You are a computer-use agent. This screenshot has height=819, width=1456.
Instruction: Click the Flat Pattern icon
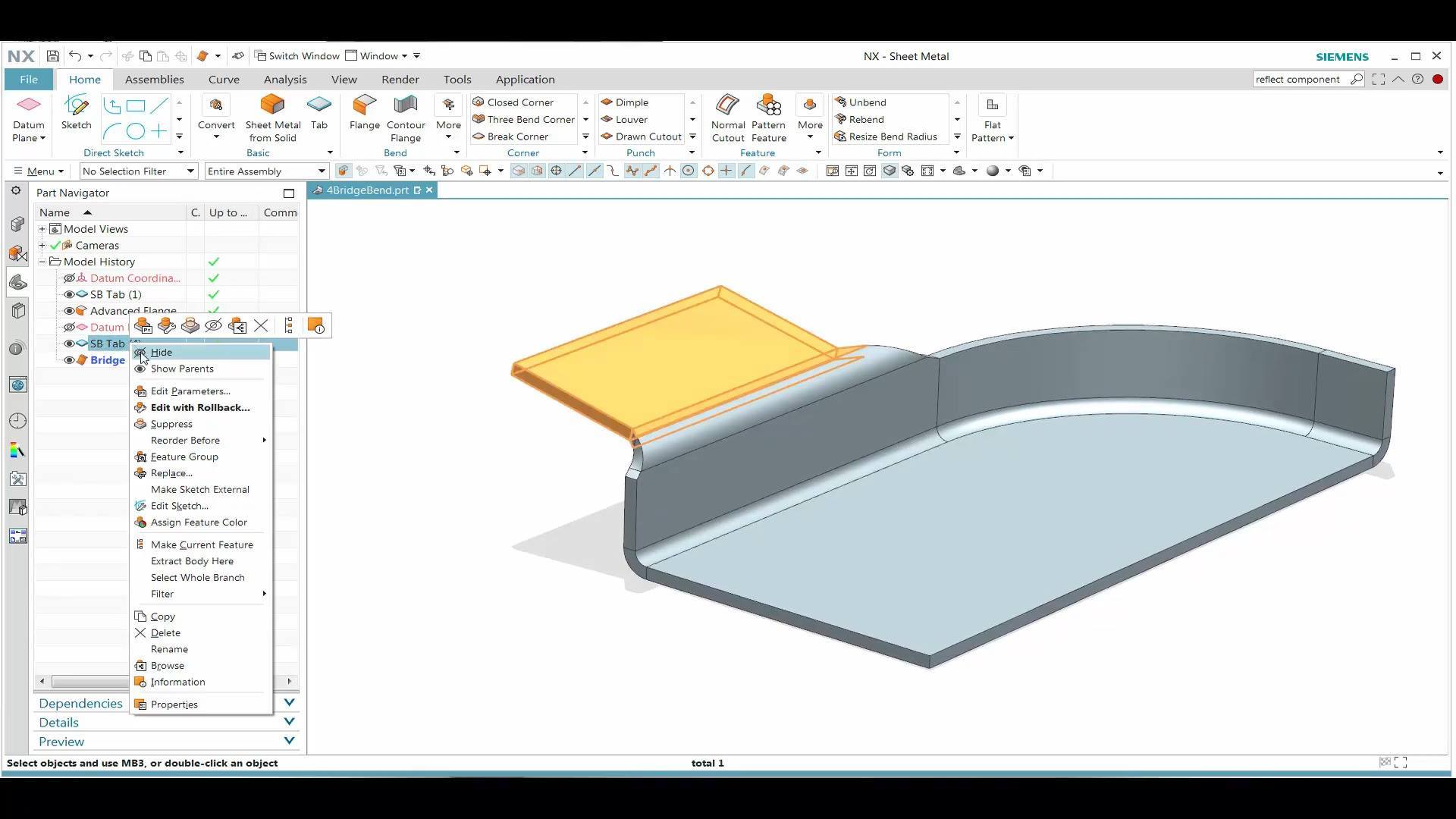pos(992,105)
